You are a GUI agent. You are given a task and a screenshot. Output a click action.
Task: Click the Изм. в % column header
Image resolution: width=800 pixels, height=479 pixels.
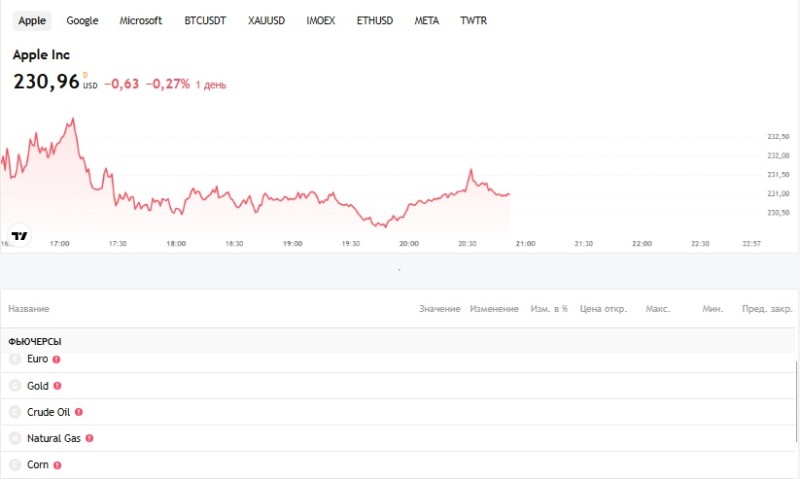(549, 309)
